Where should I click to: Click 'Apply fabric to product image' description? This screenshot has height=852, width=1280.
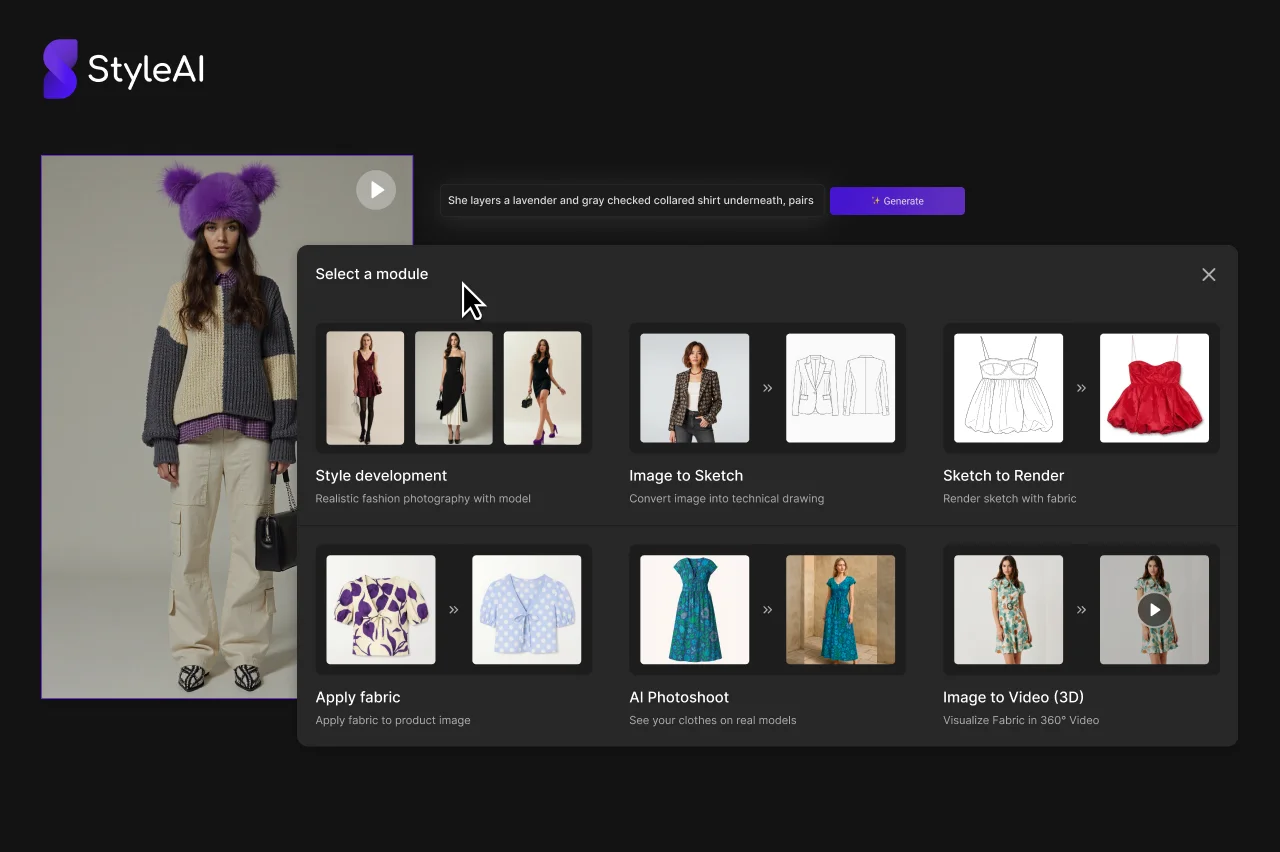[393, 720]
